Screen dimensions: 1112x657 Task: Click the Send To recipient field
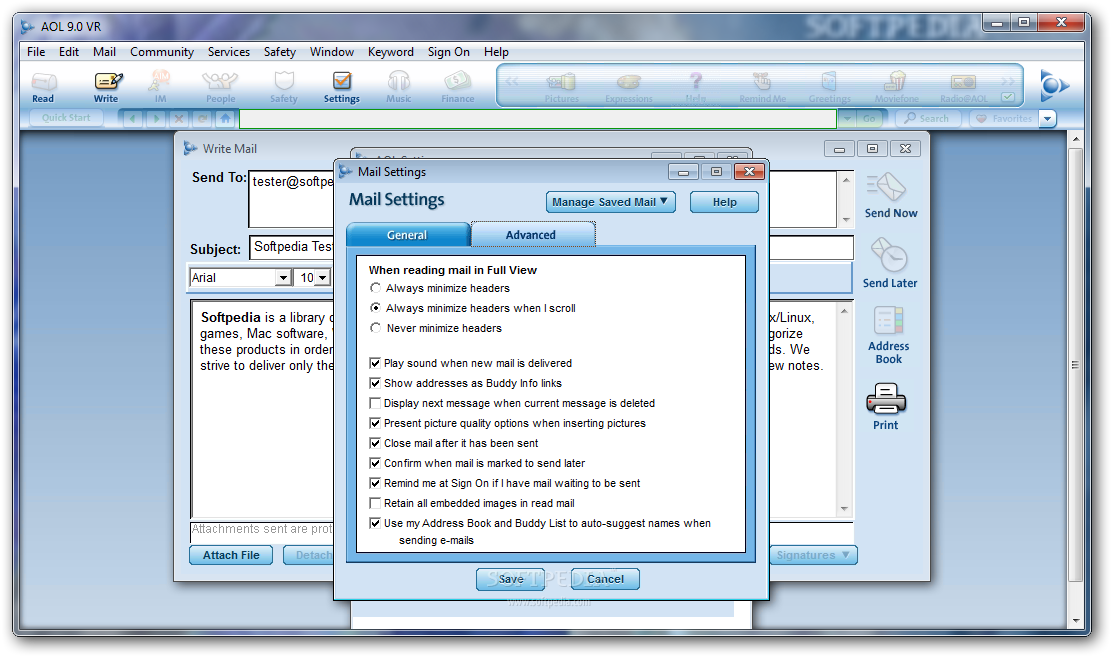(544, 199)
